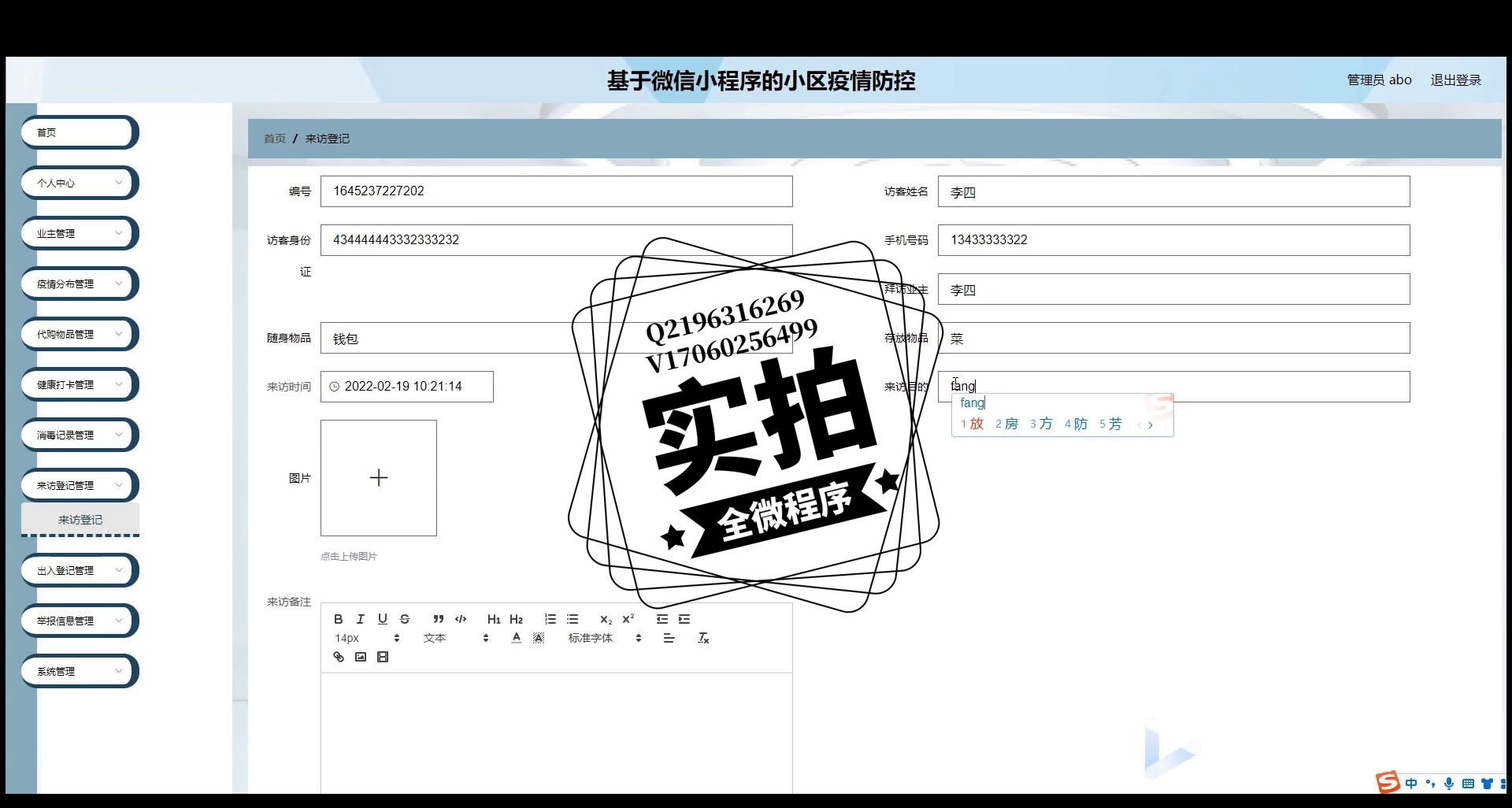Insert a code block in the editor
The image size is (1512, 808).
point(461,619)
